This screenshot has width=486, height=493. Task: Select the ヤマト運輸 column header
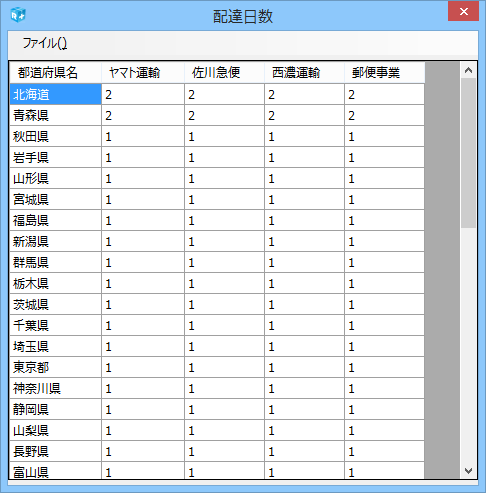click(x=143, y=72)
